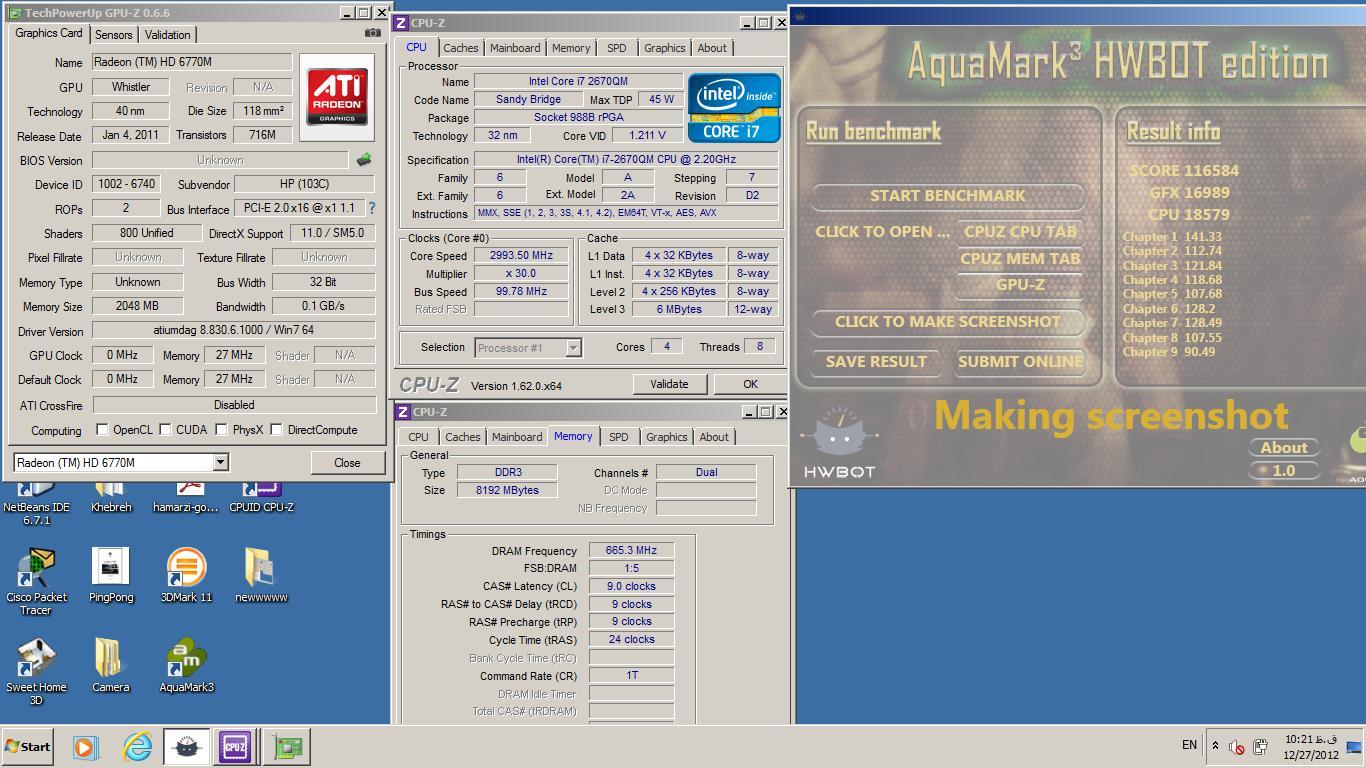
Task: Open Khebreh desktop folder
Action: [111, 497]
